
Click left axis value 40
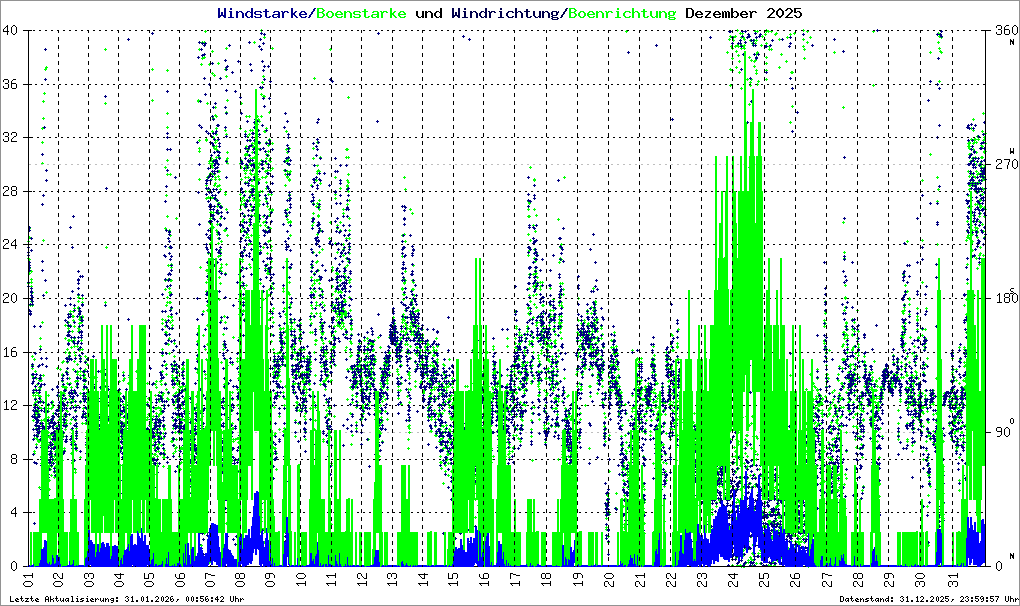point(10,30)
